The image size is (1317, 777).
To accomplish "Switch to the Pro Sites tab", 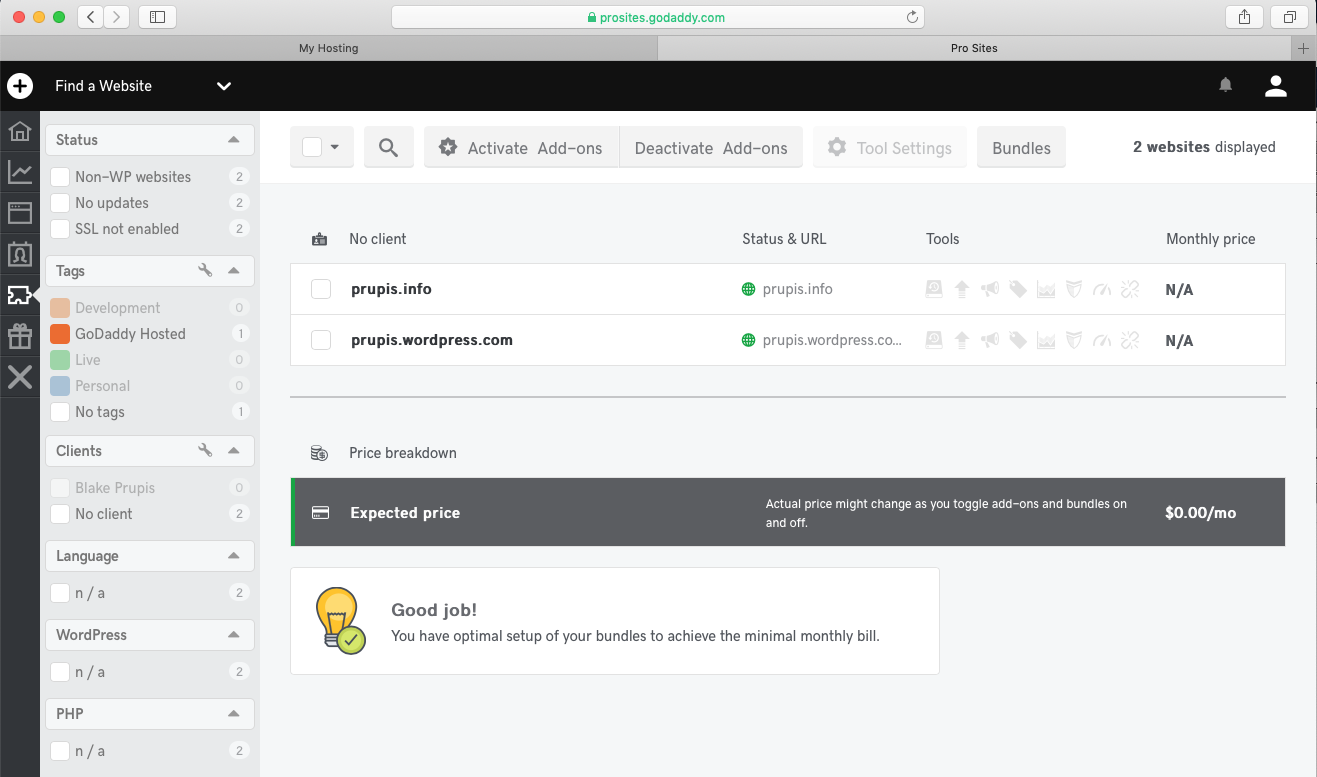I will (973, 48).
